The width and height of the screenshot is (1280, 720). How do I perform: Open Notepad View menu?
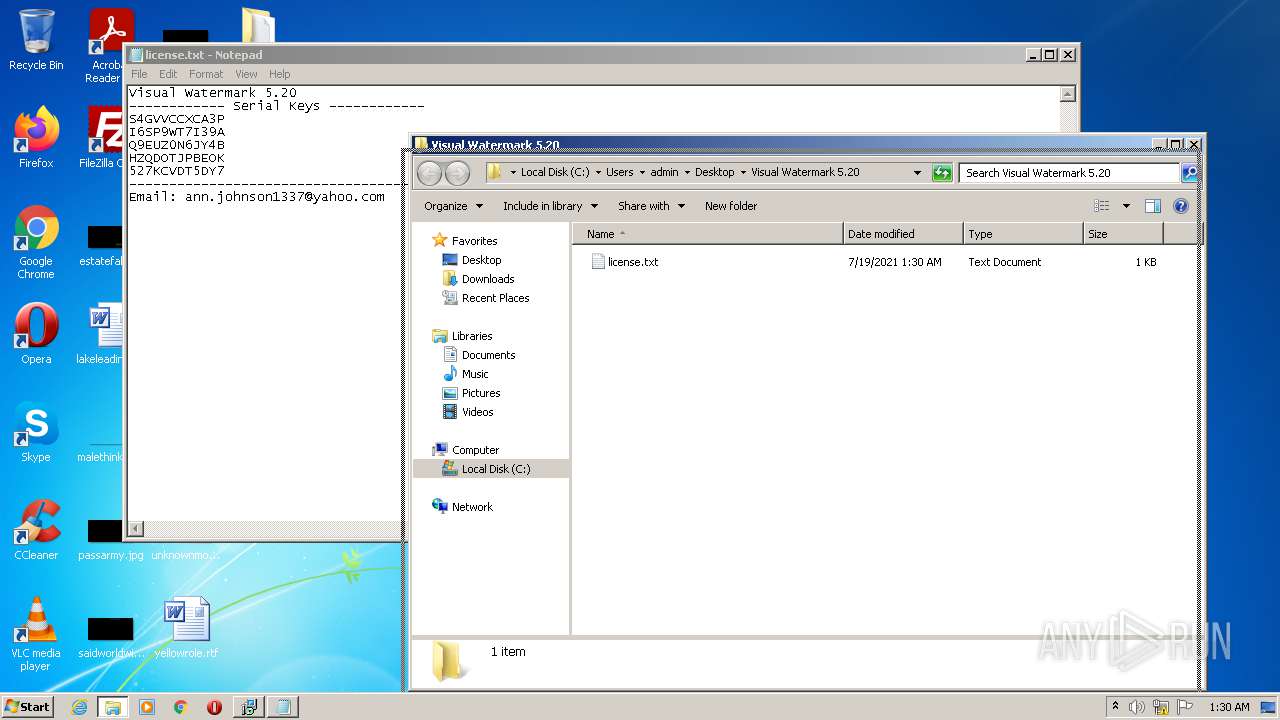coord(246,74)
